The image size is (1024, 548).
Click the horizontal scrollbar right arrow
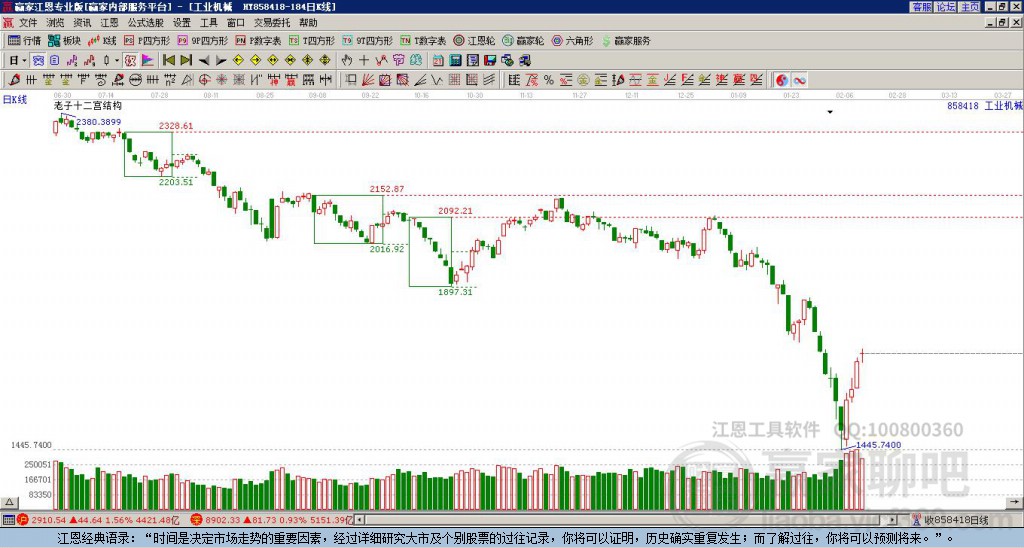click(x=893, y=520)
